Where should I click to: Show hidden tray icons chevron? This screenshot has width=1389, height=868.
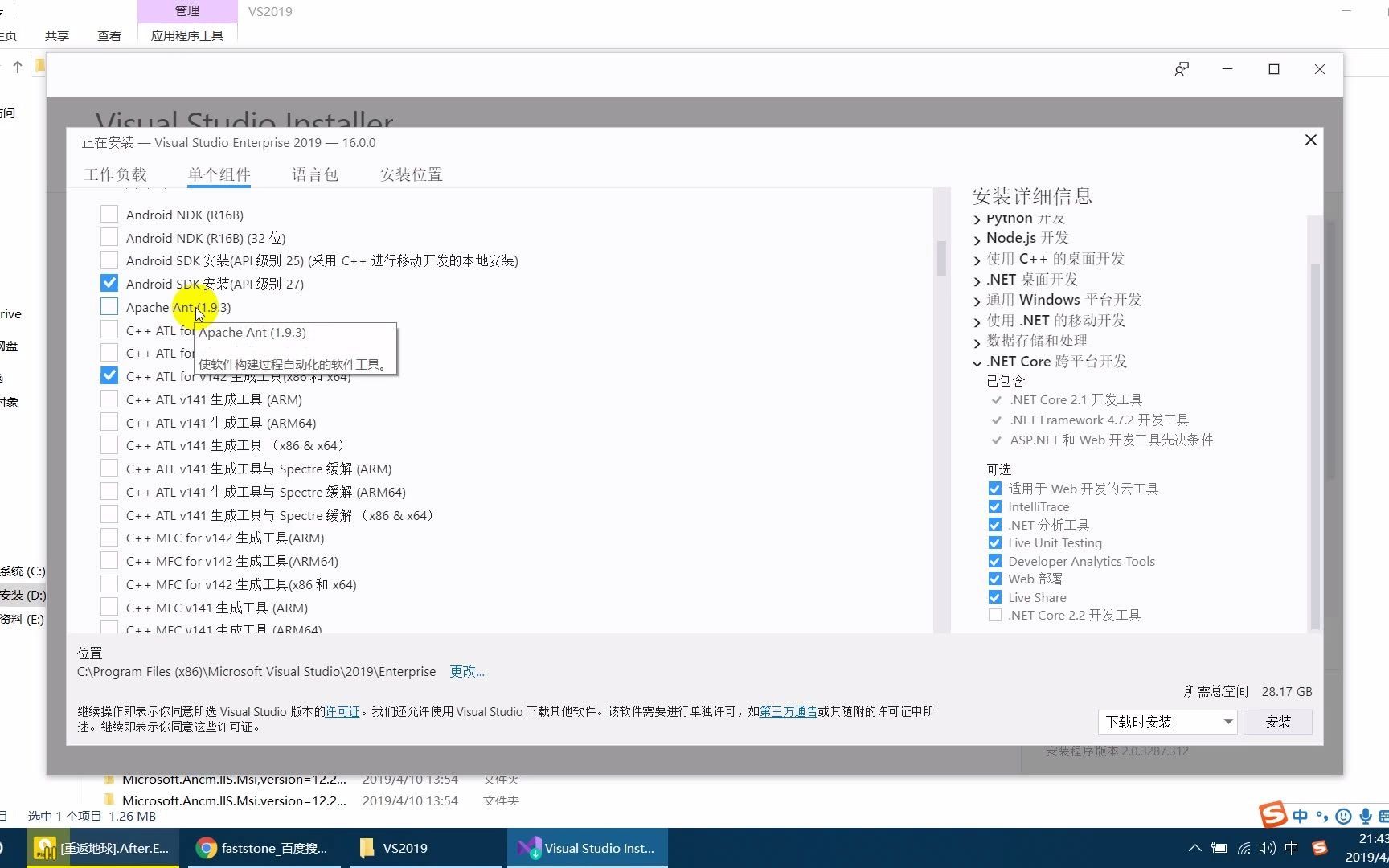1195,848
